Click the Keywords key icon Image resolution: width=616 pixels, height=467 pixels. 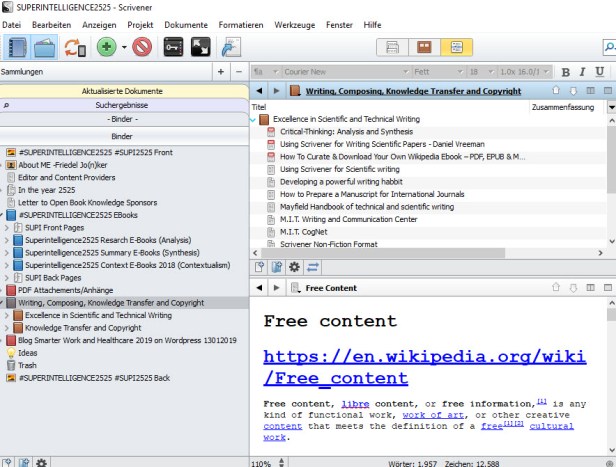tap(173, 47)
